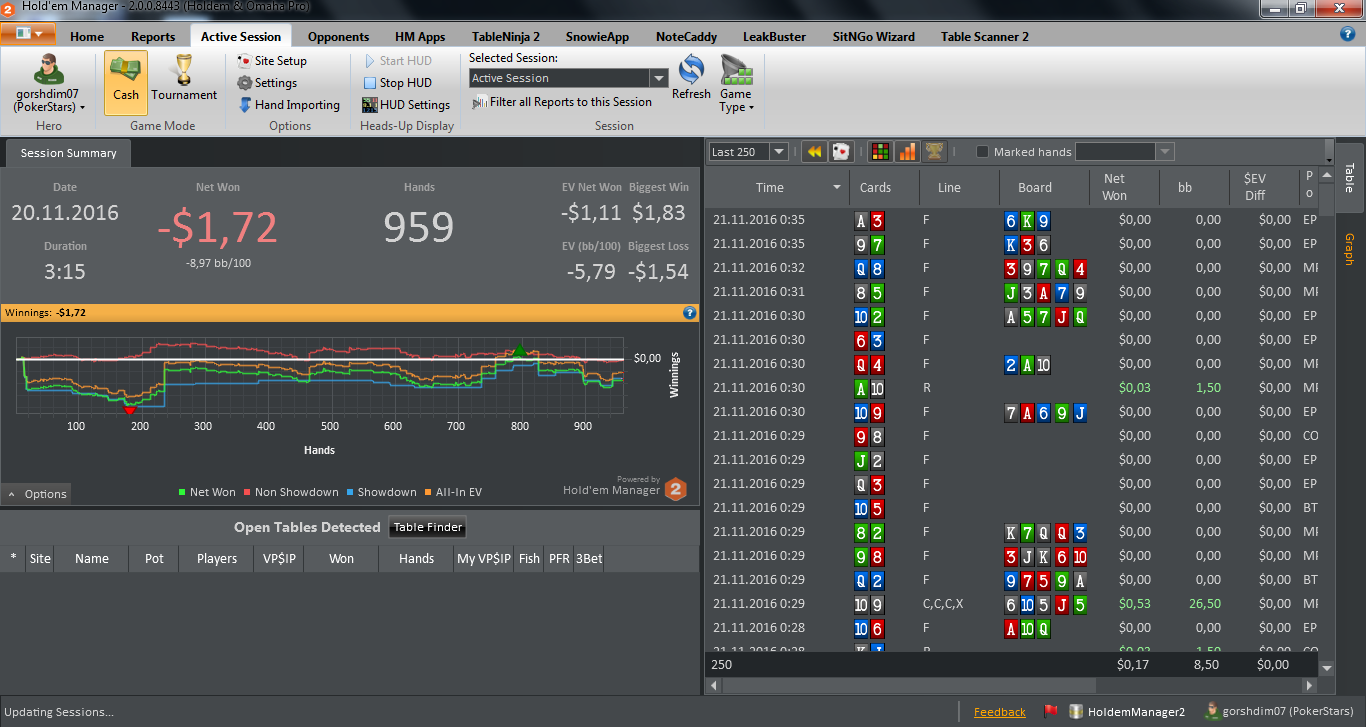Click the gorshdim07 hero avatar icon
This screenshot has height=727, width=1366.
48,69
